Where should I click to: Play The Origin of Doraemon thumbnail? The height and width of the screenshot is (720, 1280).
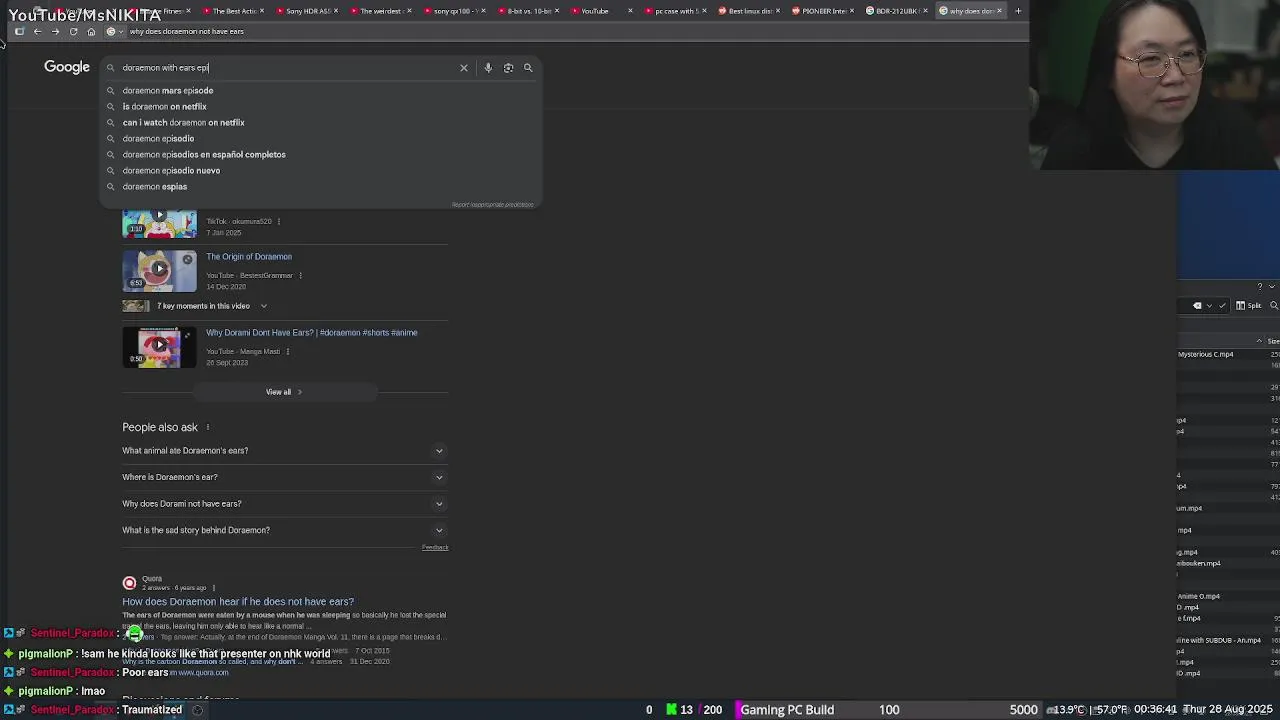click(159, 270)
